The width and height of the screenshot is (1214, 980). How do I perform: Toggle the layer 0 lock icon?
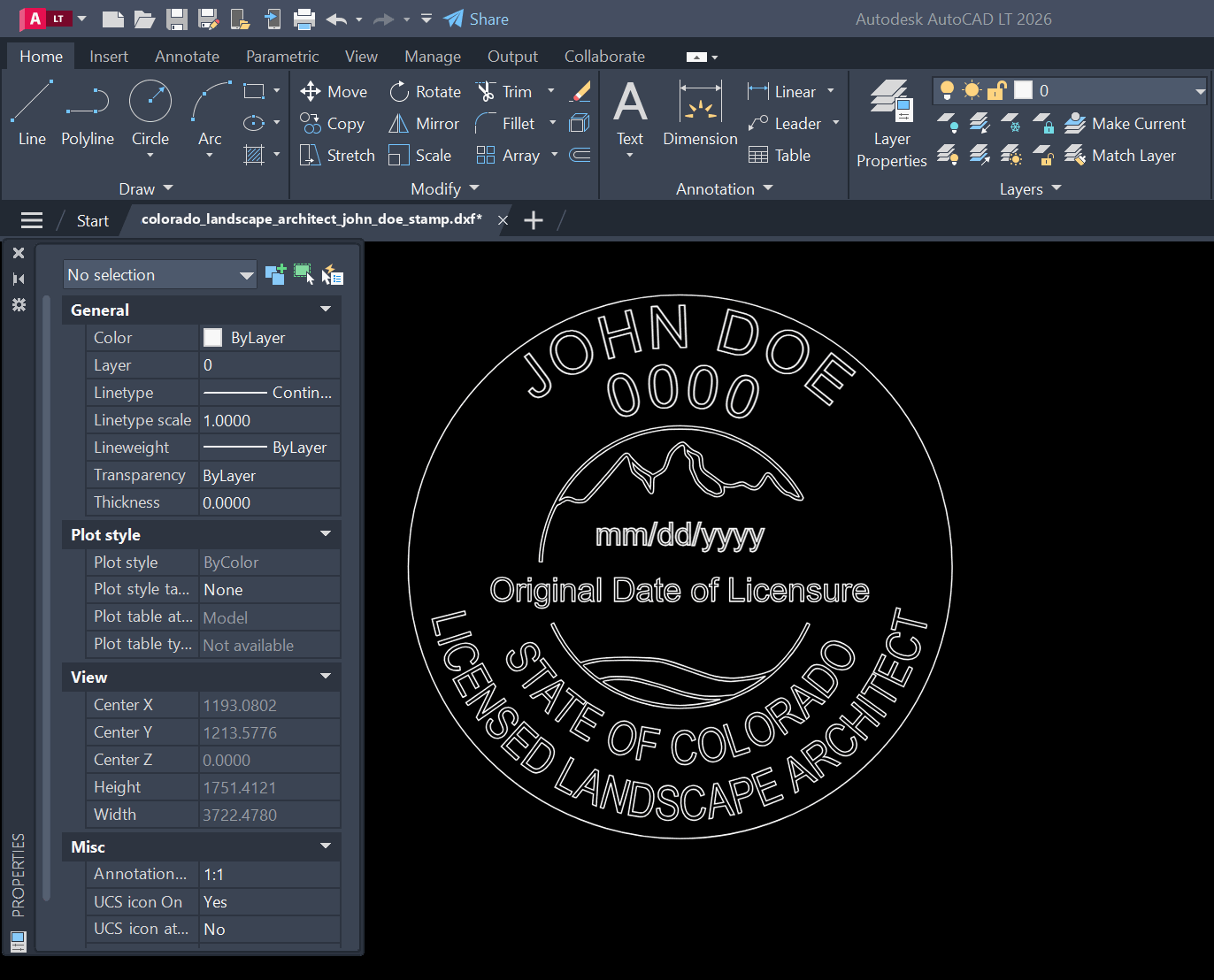(997, 90)
